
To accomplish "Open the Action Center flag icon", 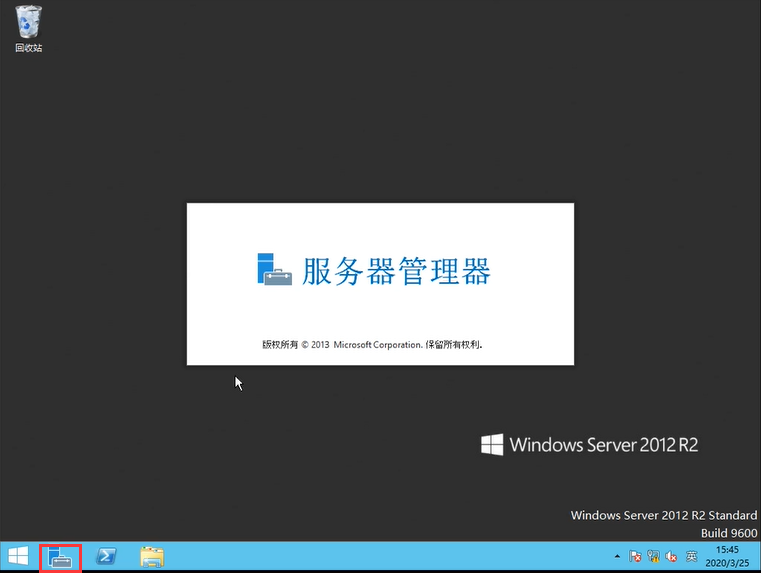I will pos(635,556).
